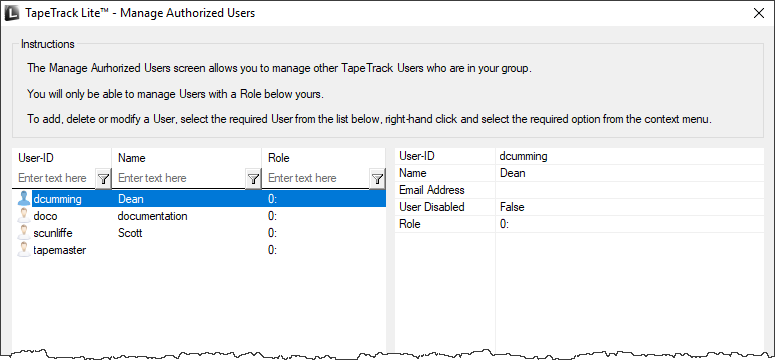Viewport: 775px width, 360px height.
Task: Select the doco user row
Action: point(199,216)
